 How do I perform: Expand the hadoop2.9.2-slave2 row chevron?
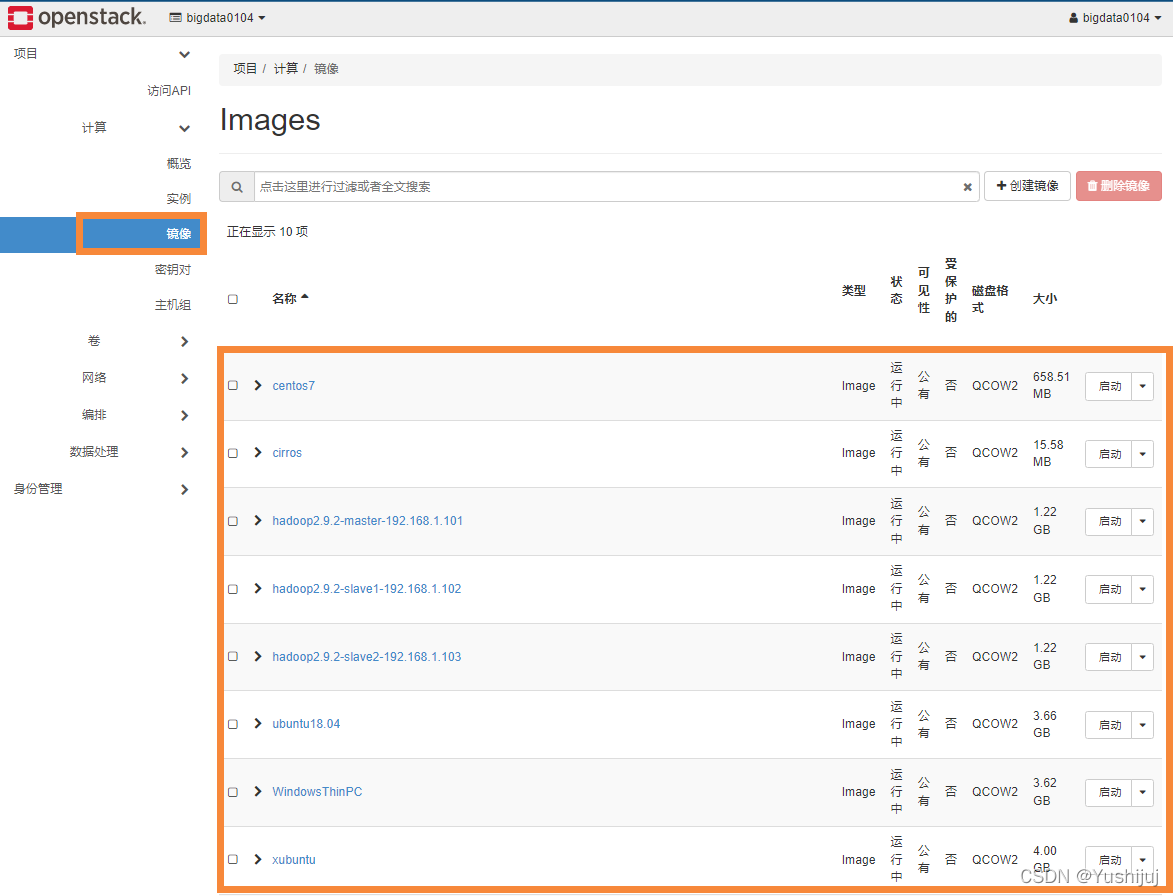258,656
